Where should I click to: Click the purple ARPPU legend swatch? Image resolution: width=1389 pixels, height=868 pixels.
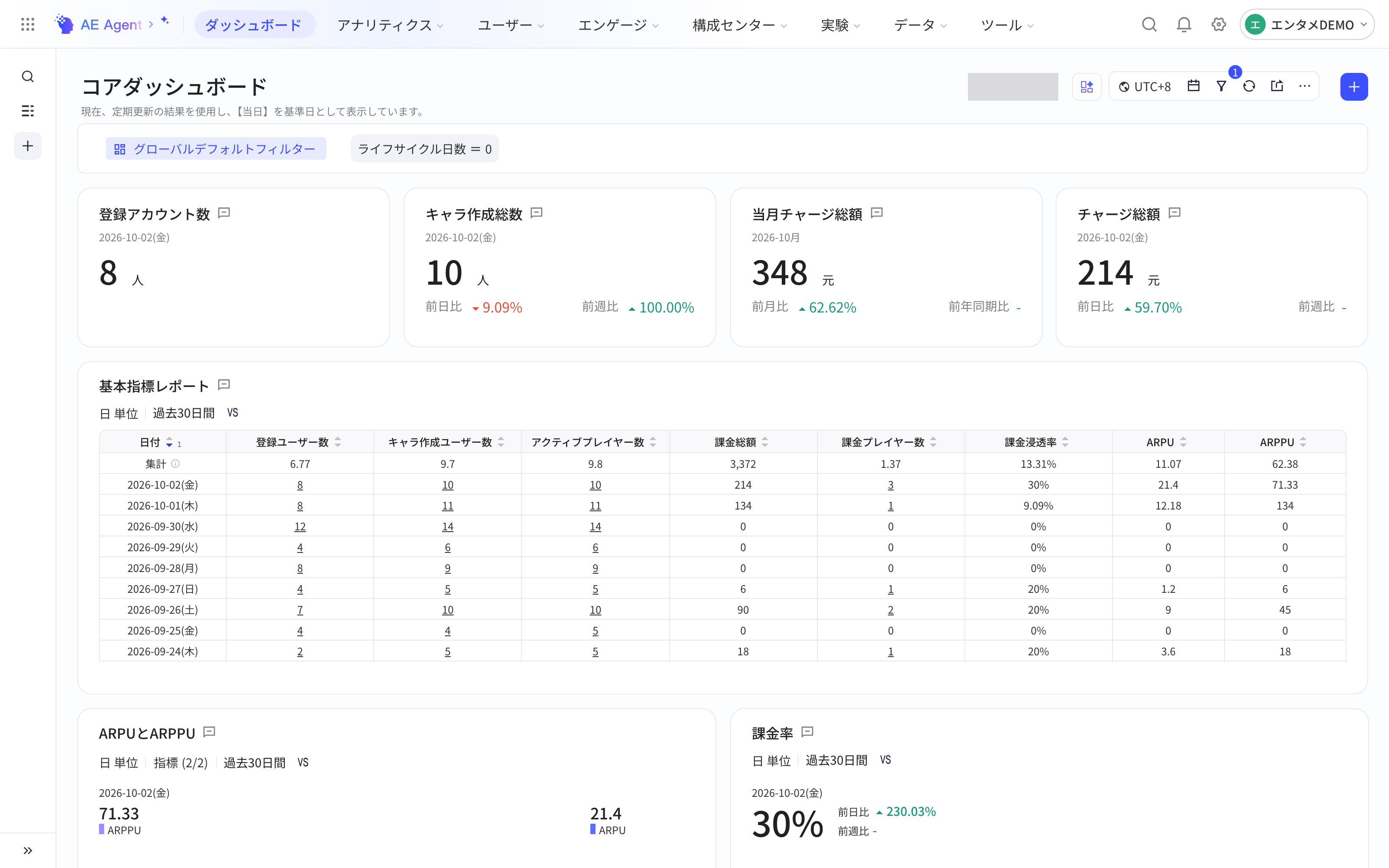pyautogui.click(x=102, y=829)
